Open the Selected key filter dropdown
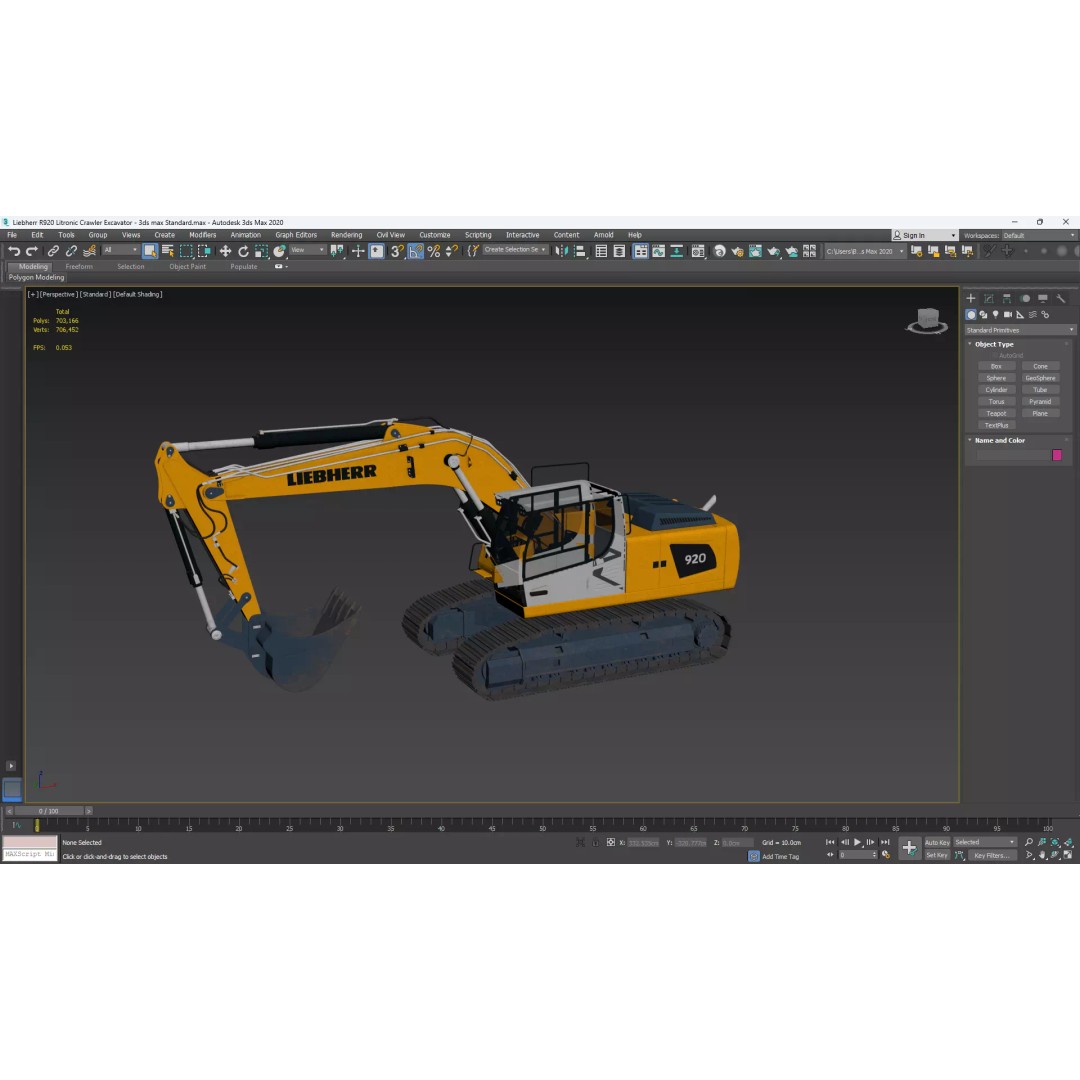 (x=984, y=842)
